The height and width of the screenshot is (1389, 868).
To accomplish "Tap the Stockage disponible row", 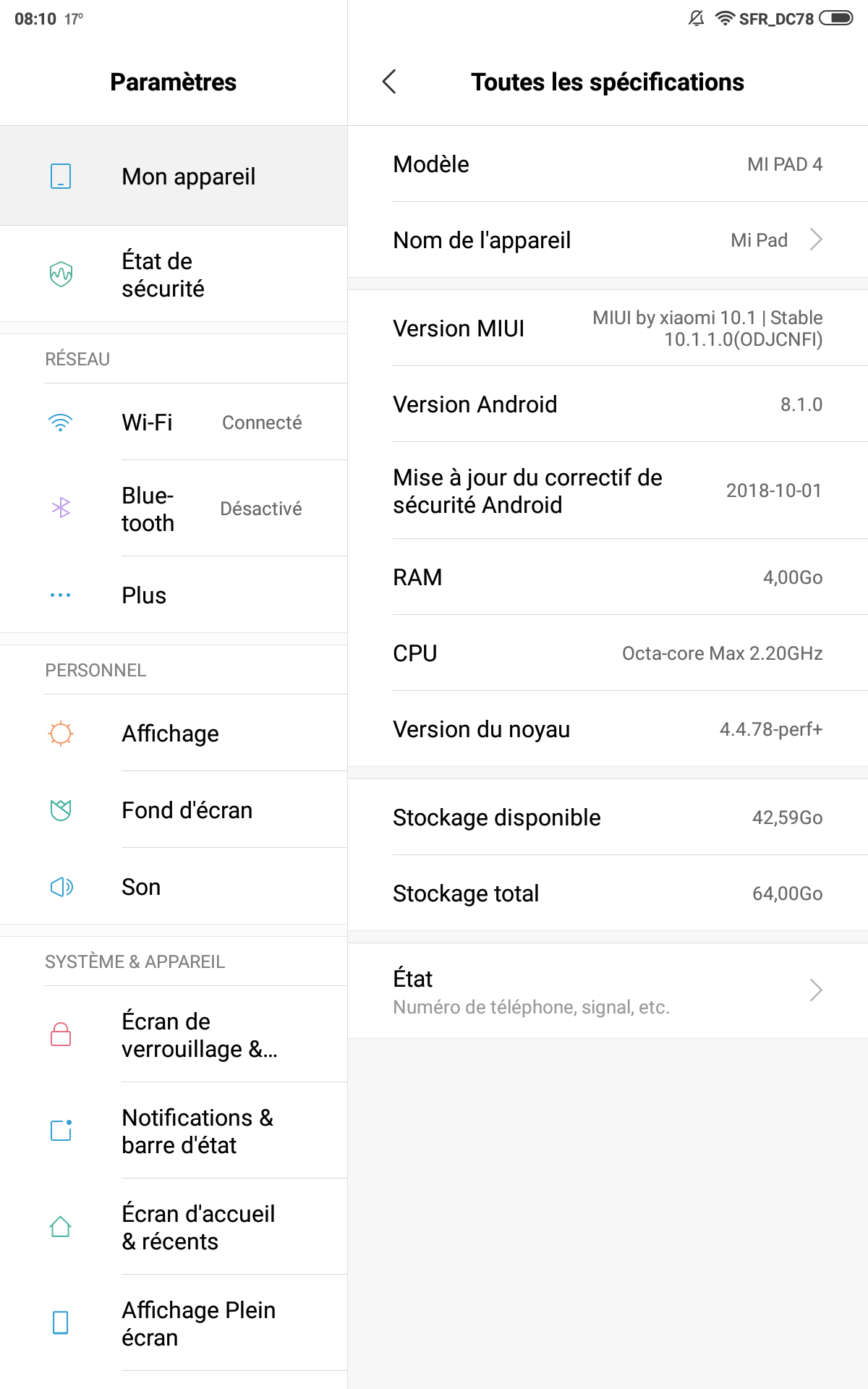I will (608, 817).
